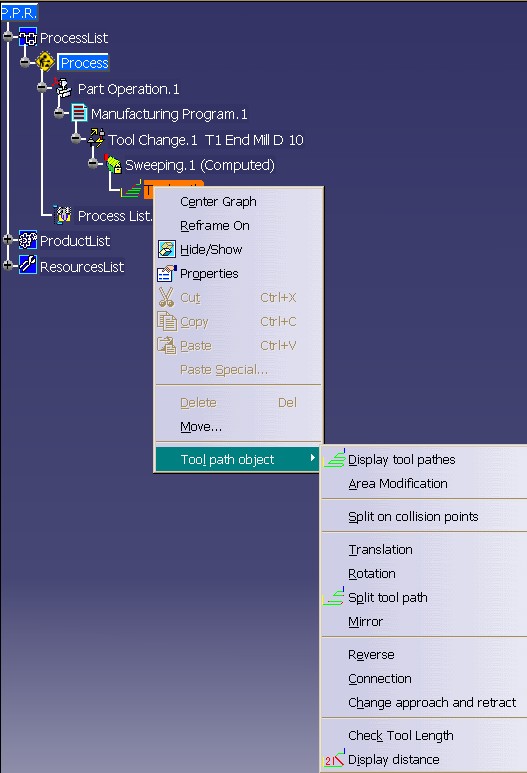This screenshot has height=773, width=527.
Task: Expand the ProductList tree node
Action: tap(7, 239)
